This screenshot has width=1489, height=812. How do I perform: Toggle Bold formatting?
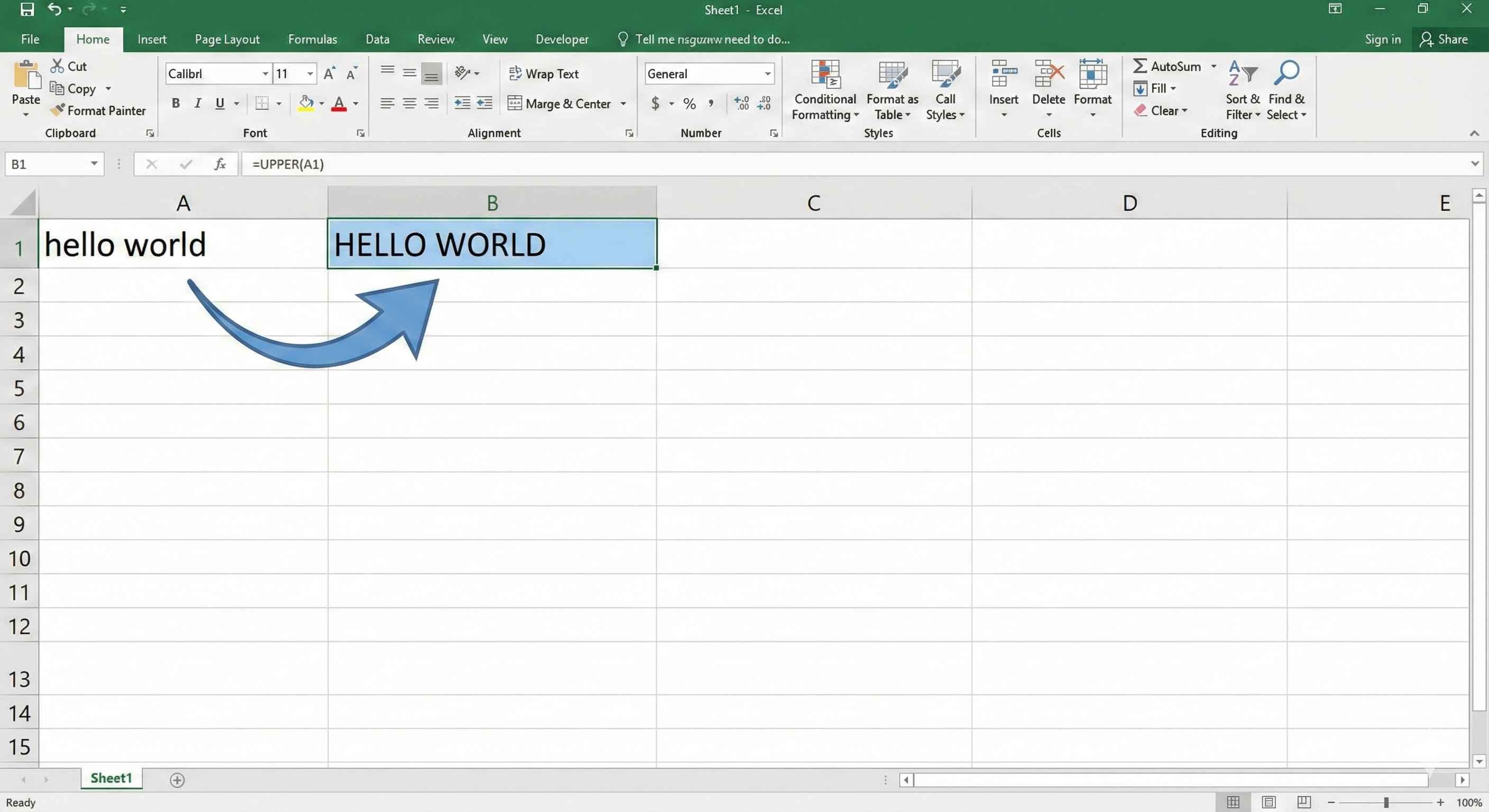[176, 104]
